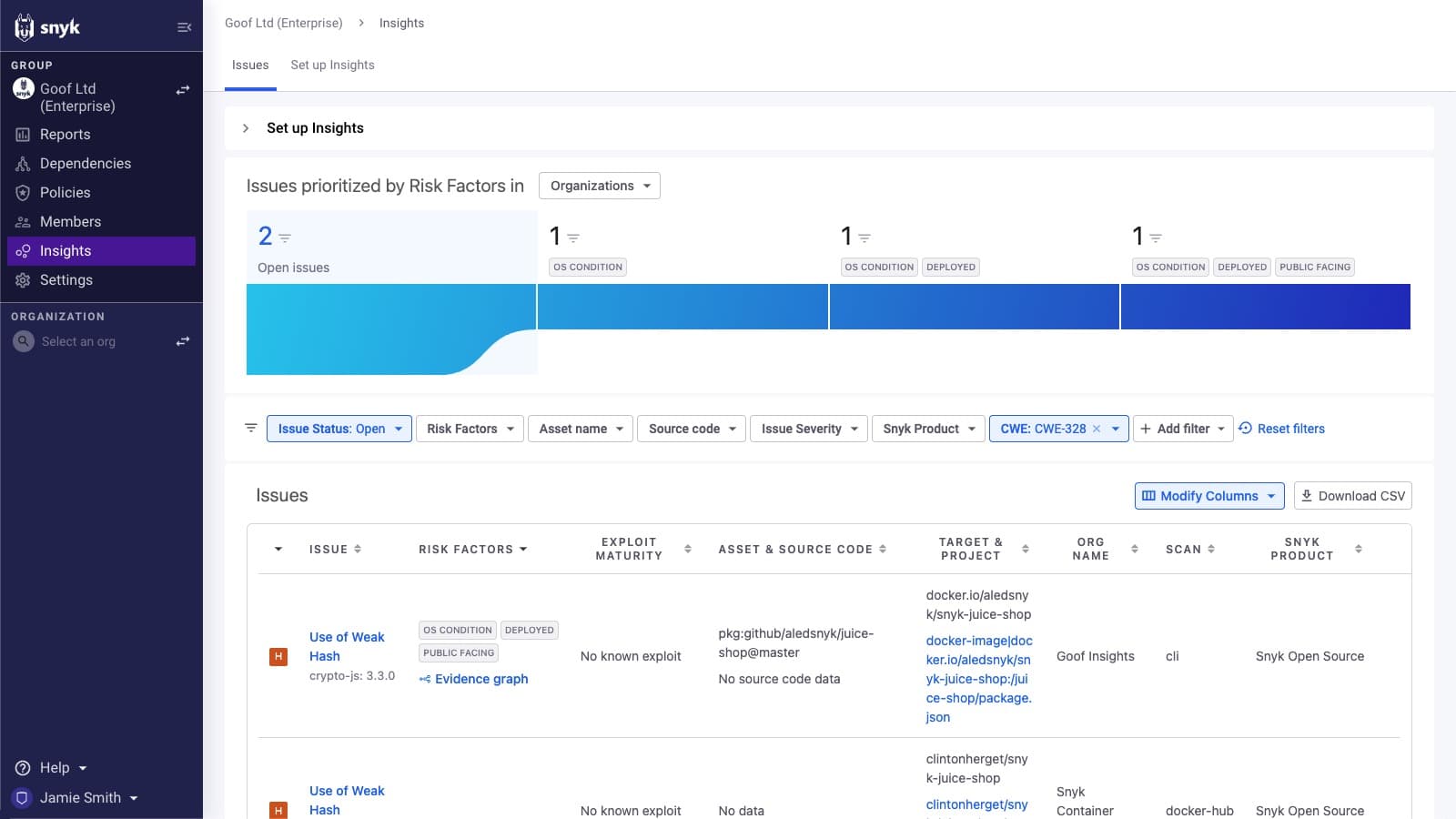
Task: Switch to the Issues tab
Action: pos(250,66)
